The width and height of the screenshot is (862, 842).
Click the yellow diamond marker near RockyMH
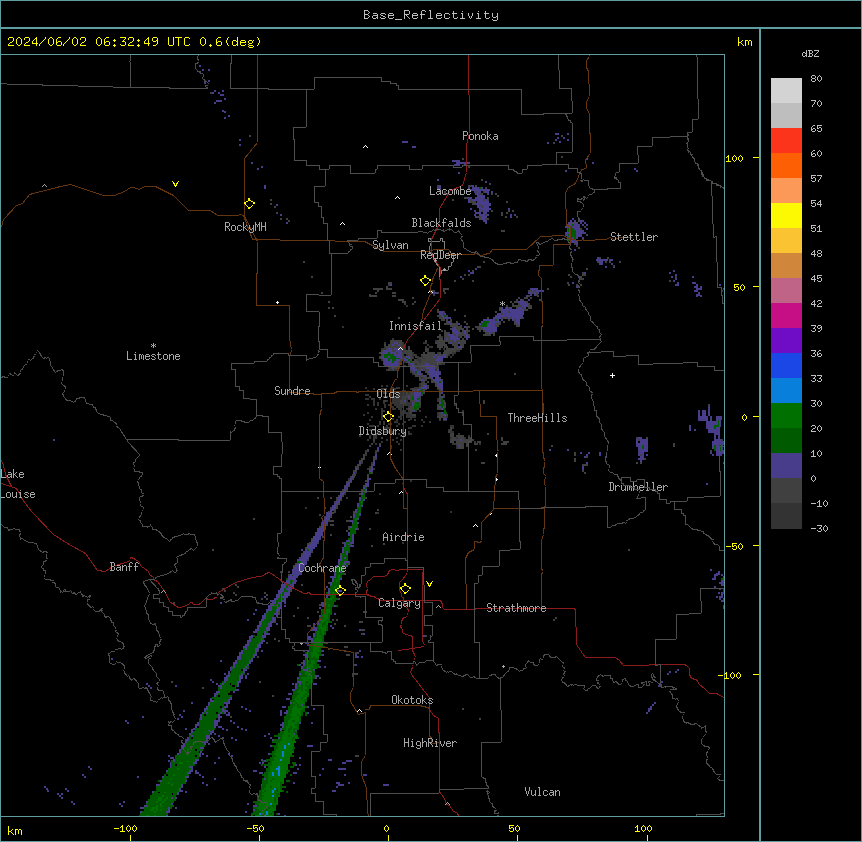pyautogui.click(x=250, y=204)
